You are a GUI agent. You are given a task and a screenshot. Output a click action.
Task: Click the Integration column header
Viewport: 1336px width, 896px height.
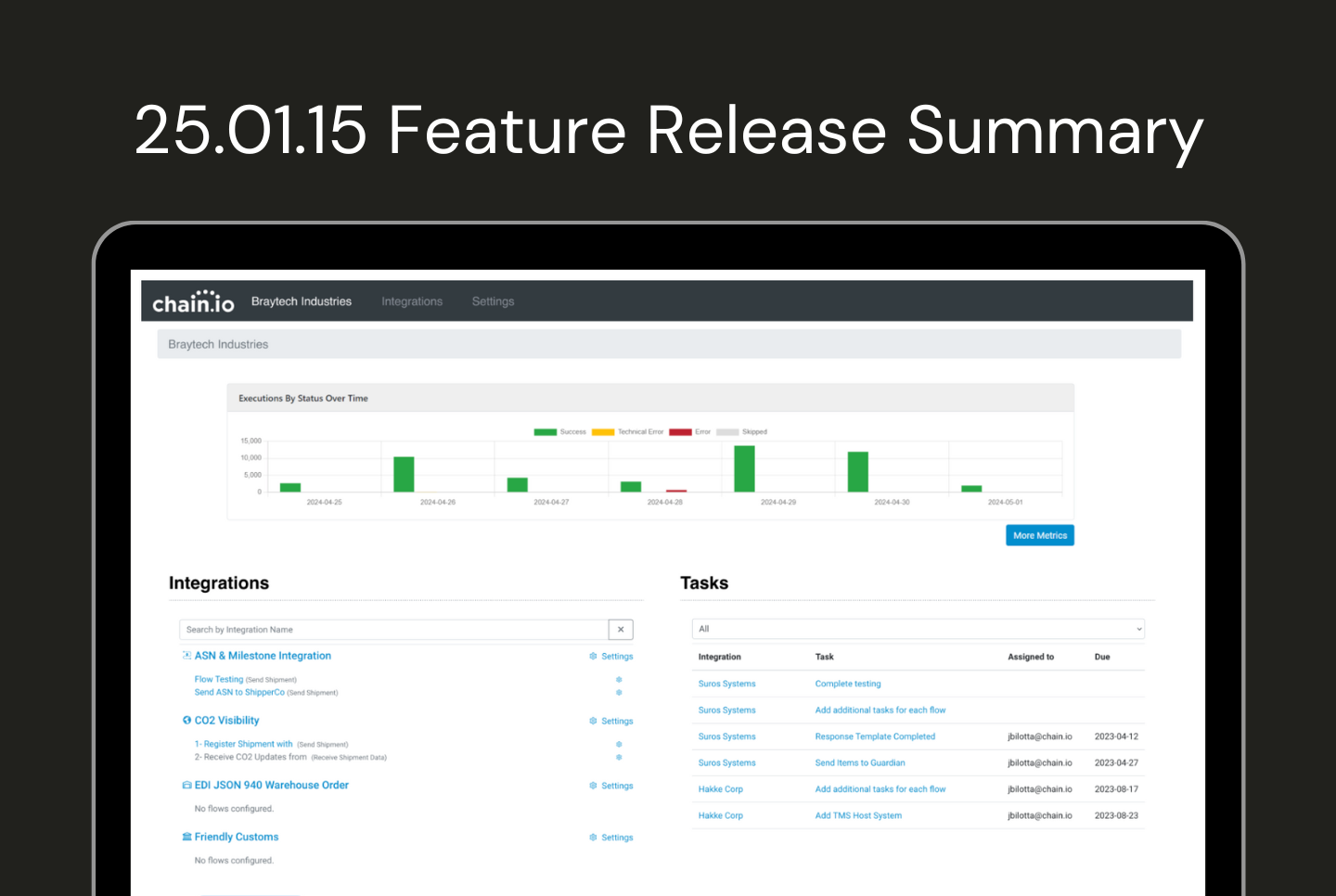click(x=720, y=658)
